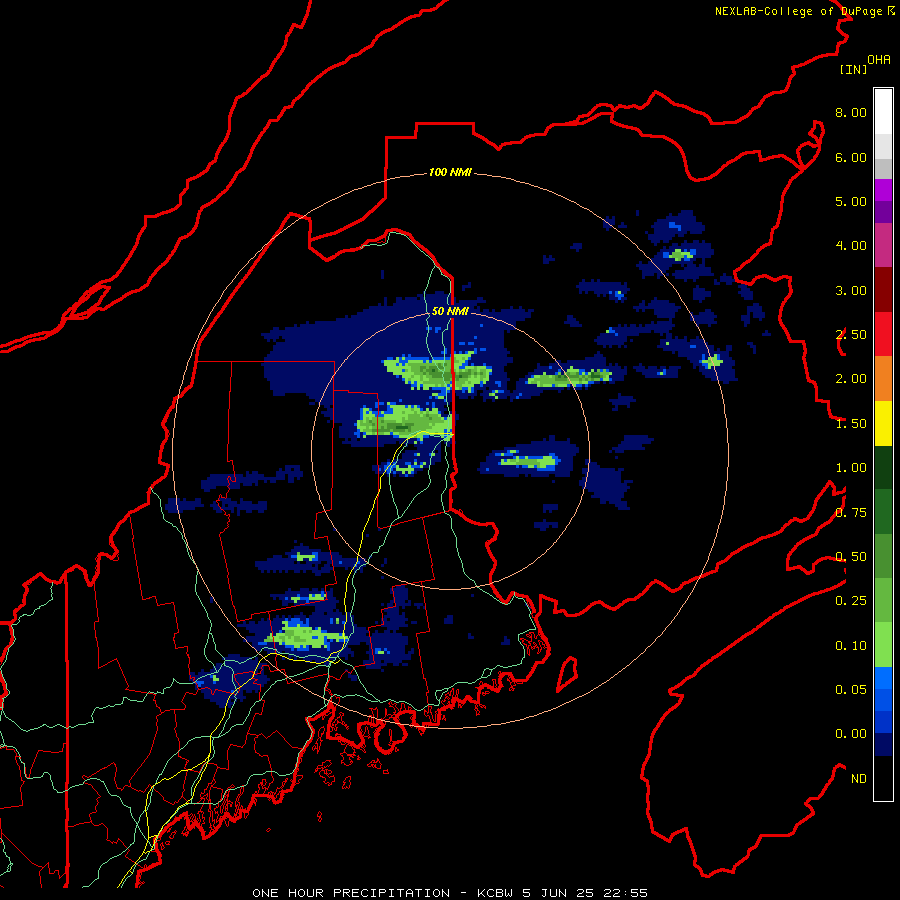
Task: Pick the orange legend swatch
Action: [883, 379]
